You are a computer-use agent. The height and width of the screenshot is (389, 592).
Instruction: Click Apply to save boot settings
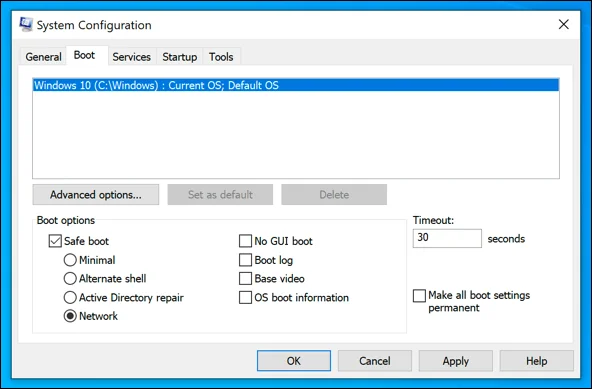click(456, 361)
